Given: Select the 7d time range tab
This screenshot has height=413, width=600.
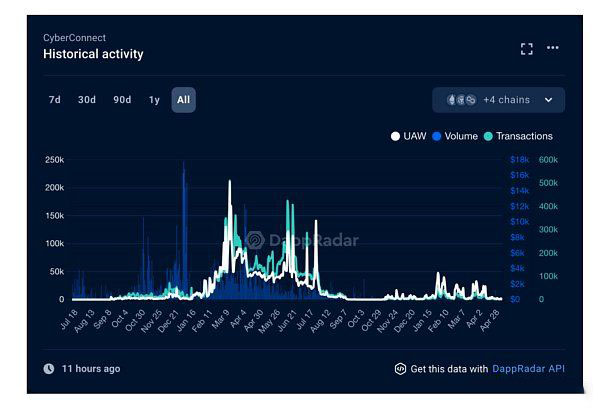Looking at the screenshot, I should tap(55, 100).
